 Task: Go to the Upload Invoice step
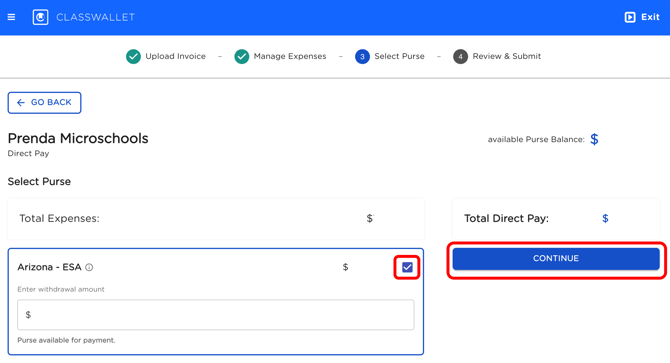point(175,56)
